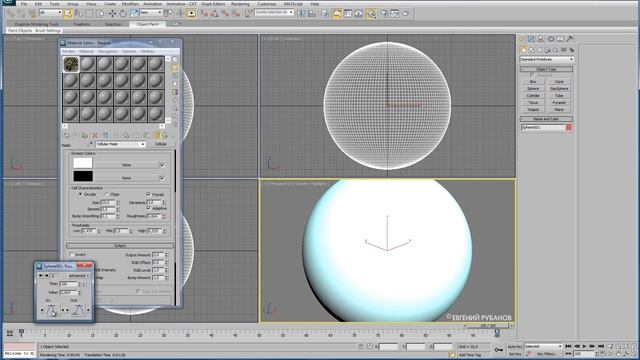This screenshot has width=640, height=360.
Task: Click the black division color swatch
Action: click(83, 176)
